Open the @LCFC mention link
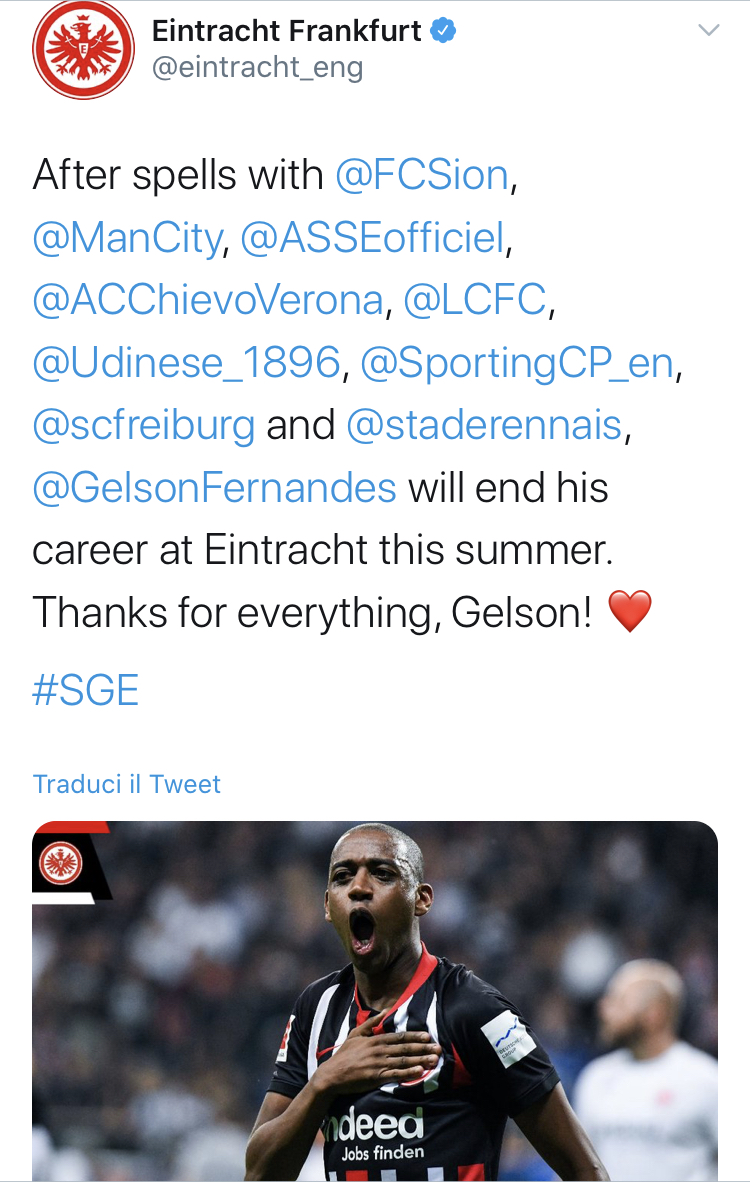The width and height of the screenshot is (750, 1182). [475, 301]
